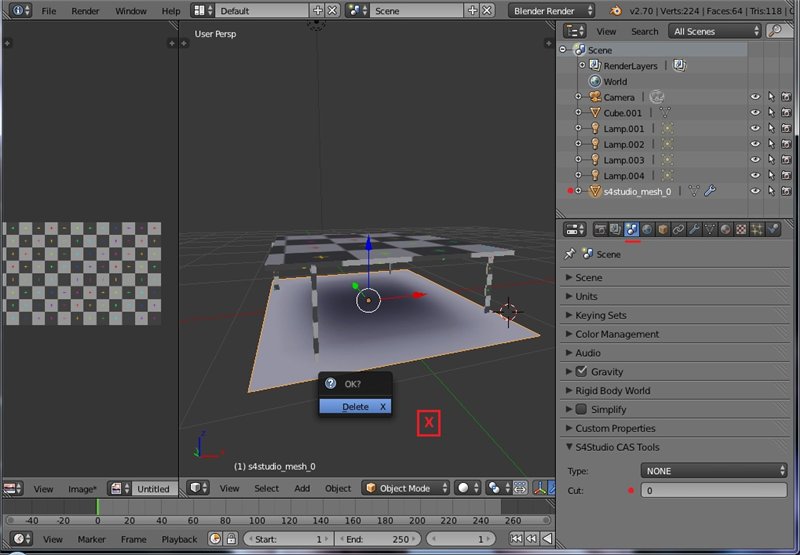Open the Object Mode dropdown
Viewport: 800px width, 555px height.
click(405, 488)
